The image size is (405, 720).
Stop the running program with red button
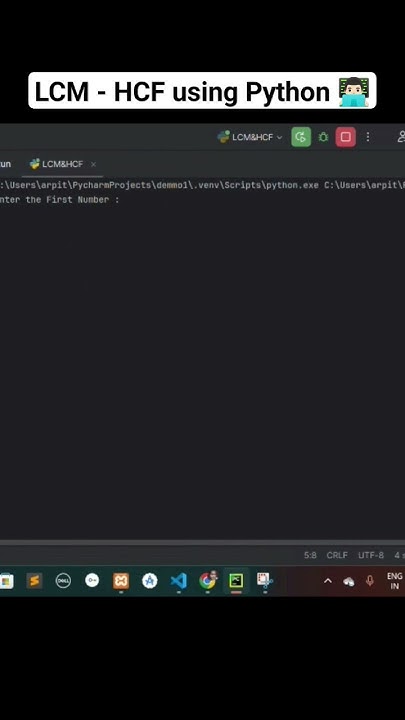pyautogui.click(x=345, y=137)
